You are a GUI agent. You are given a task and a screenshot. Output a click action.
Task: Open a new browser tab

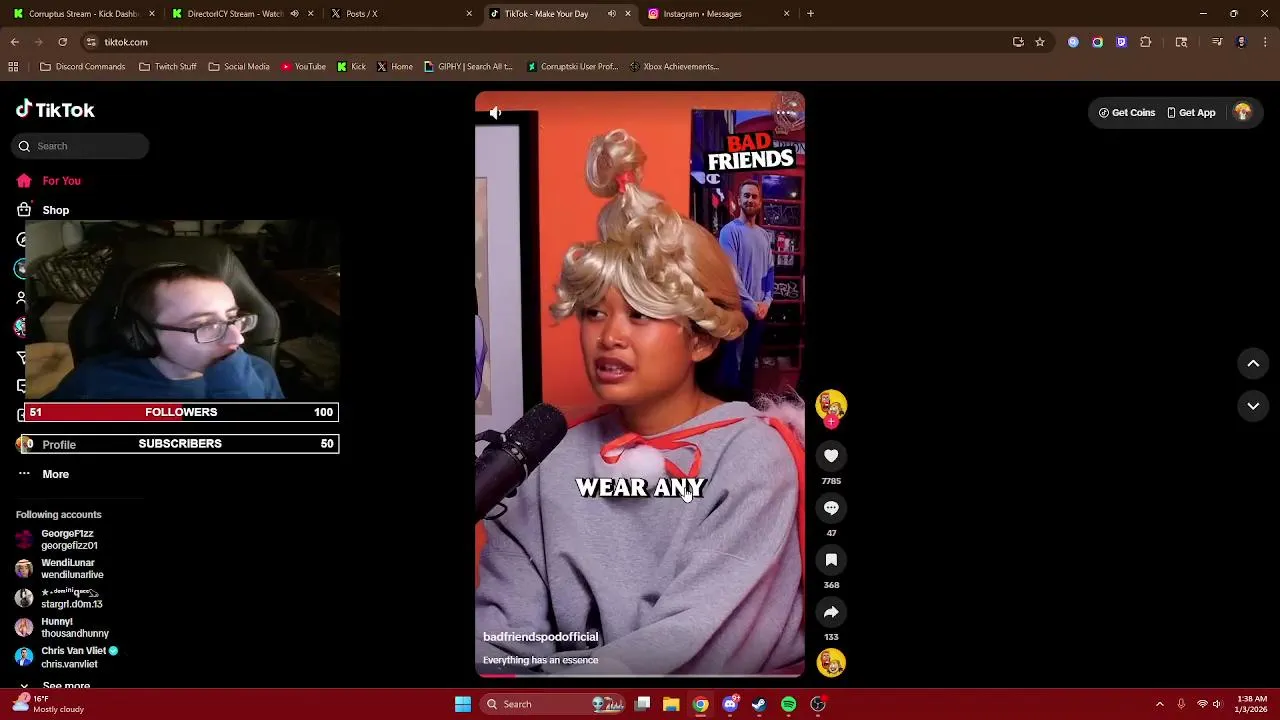click(810, 14)
